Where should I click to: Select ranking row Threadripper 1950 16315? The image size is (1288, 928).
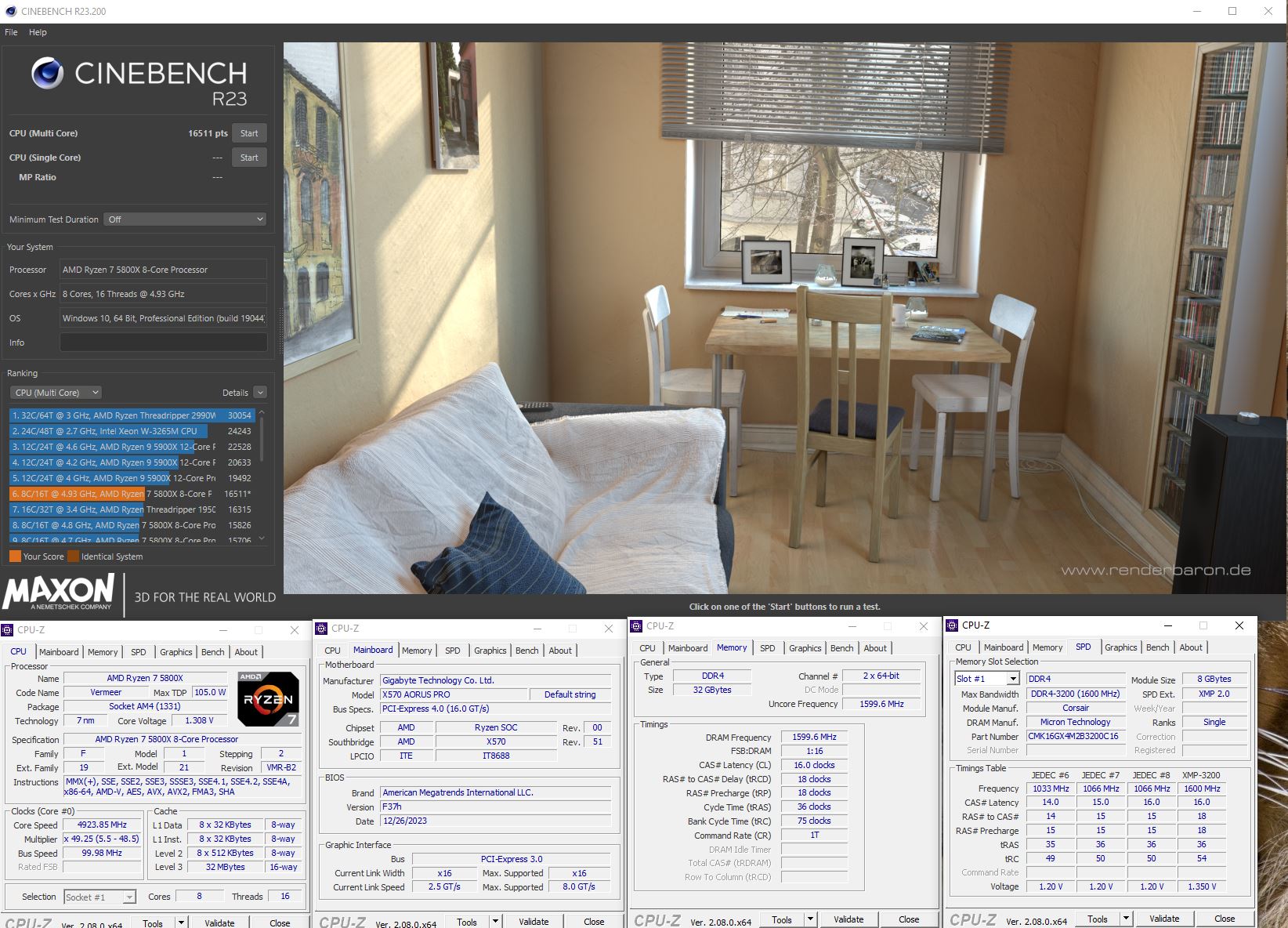(132, 509)
